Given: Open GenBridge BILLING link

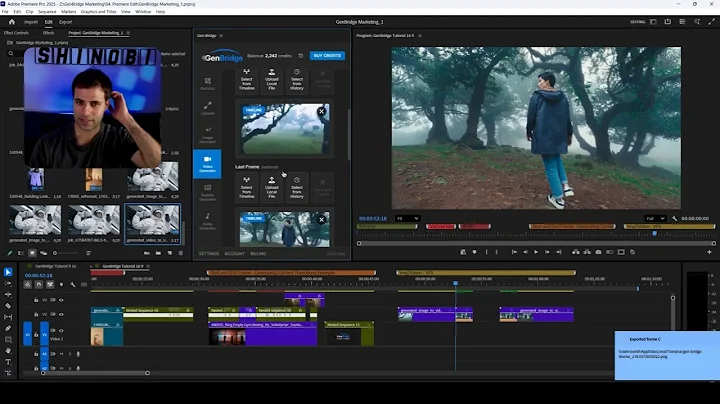Looking at the screenshot, I should pos(258,253).
